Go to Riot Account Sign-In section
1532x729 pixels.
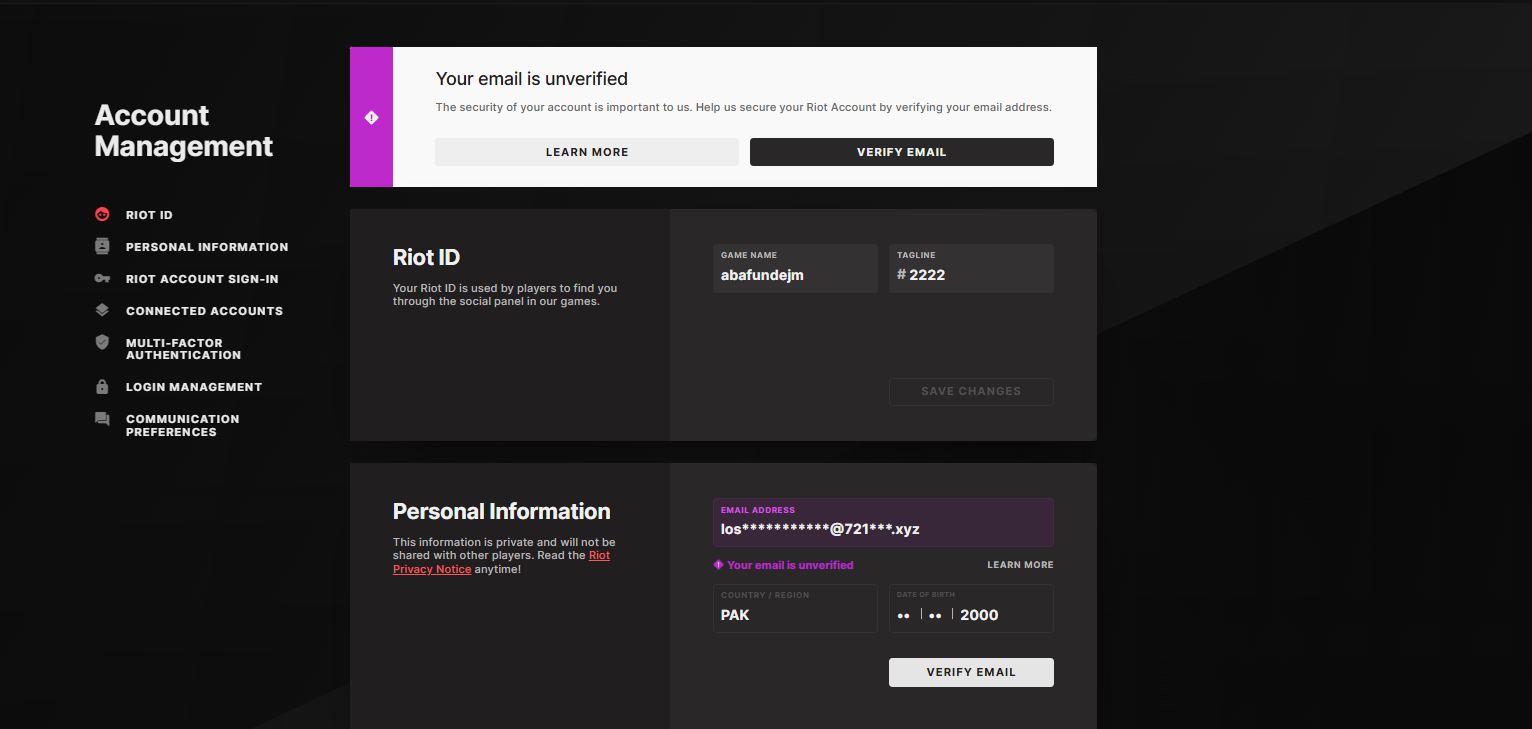(x=202, y=279)
